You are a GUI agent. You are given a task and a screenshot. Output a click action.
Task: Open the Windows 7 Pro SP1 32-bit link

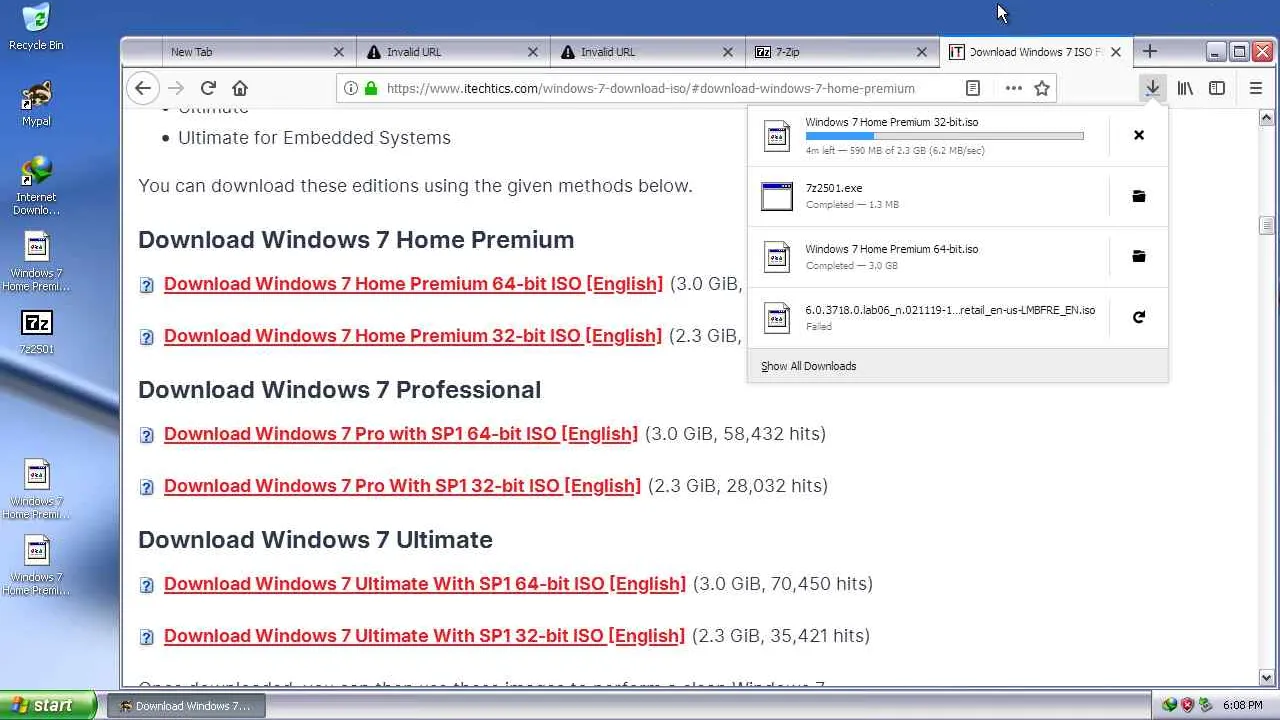click(402, 486)
